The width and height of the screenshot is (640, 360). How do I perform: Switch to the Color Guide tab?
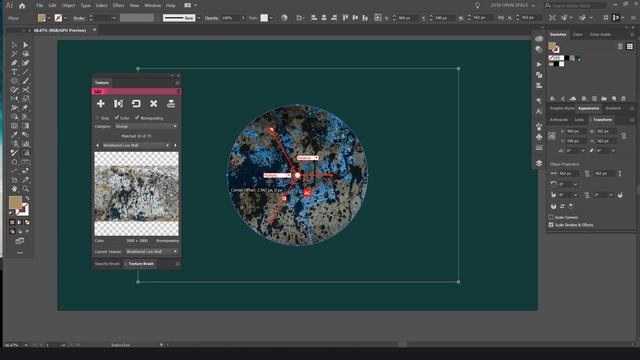pos(600,35)
